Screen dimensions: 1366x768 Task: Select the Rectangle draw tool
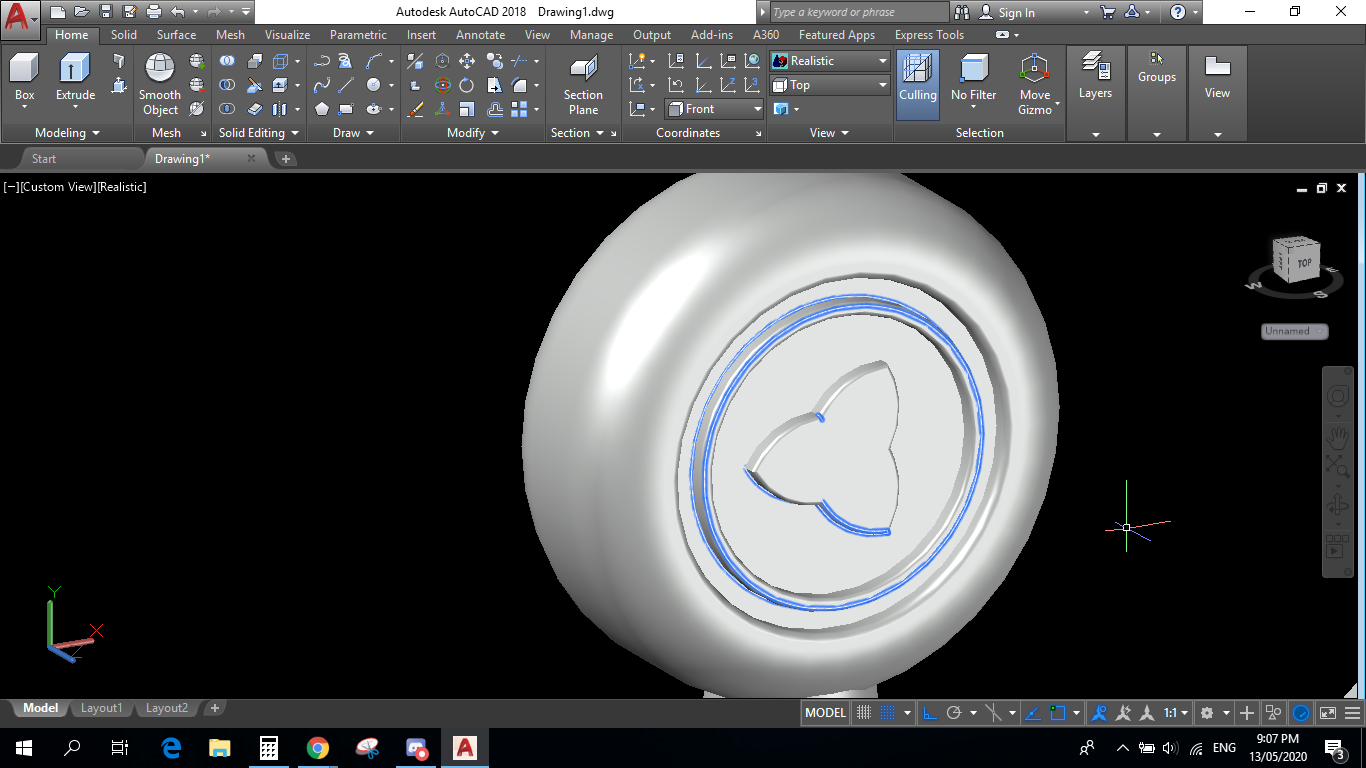point(346,109)
